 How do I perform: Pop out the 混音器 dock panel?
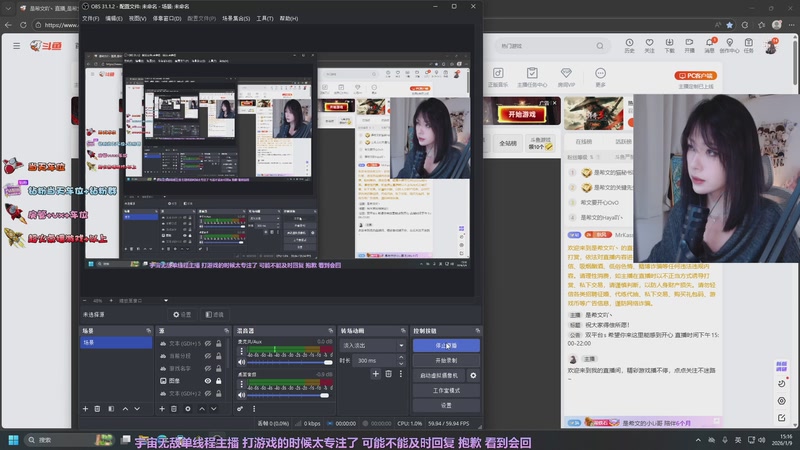coord(330,331)
